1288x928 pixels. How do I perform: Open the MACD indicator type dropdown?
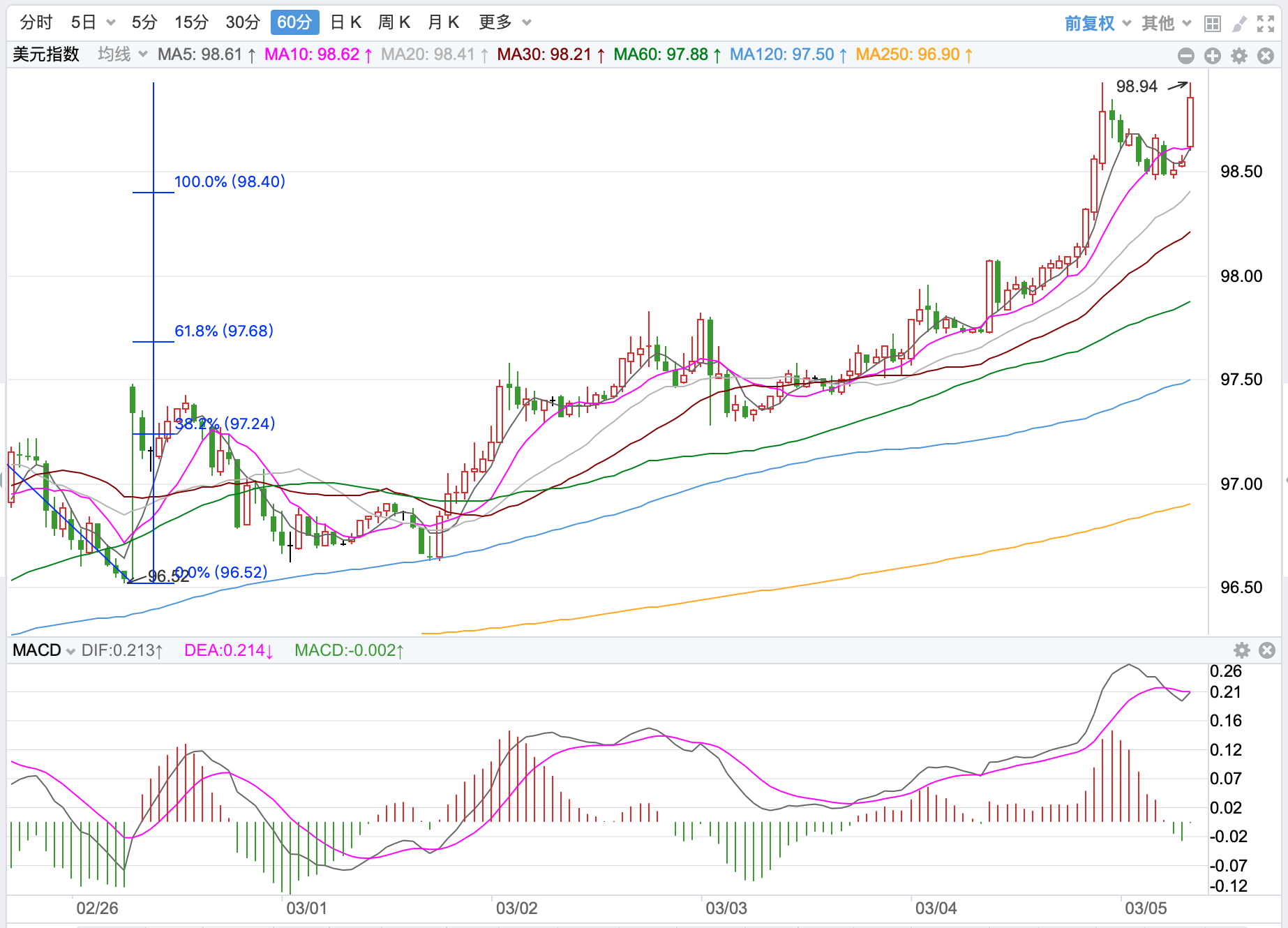point(44,650)
